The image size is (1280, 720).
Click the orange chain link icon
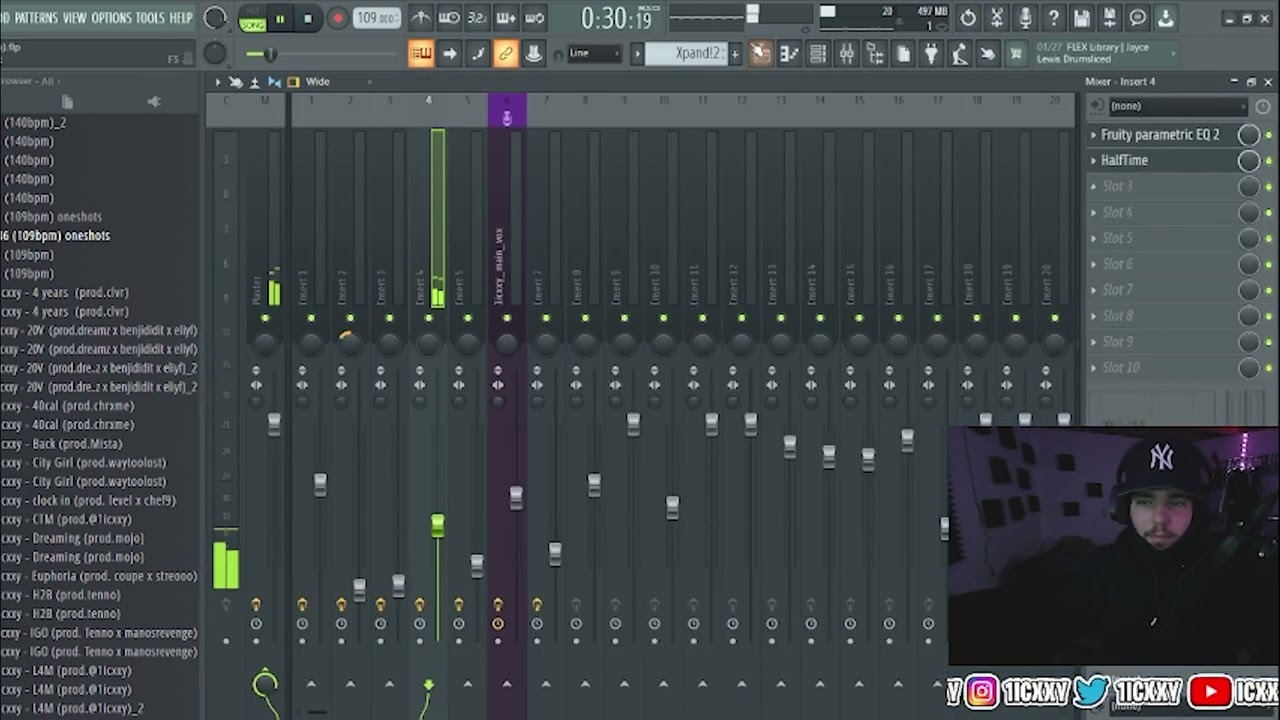506,54
